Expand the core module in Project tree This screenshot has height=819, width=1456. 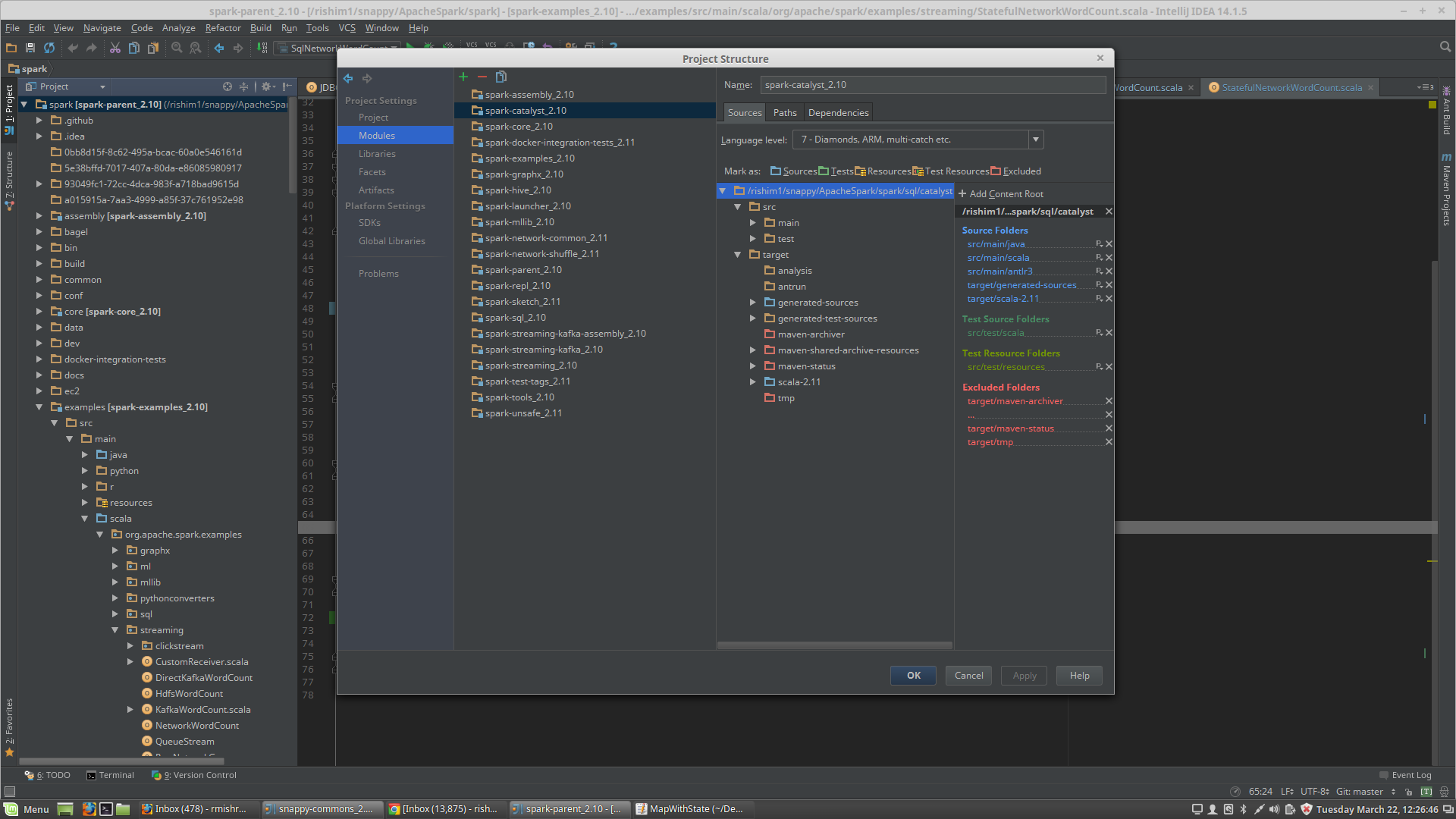pyautogui.click(x=39, y=312)
